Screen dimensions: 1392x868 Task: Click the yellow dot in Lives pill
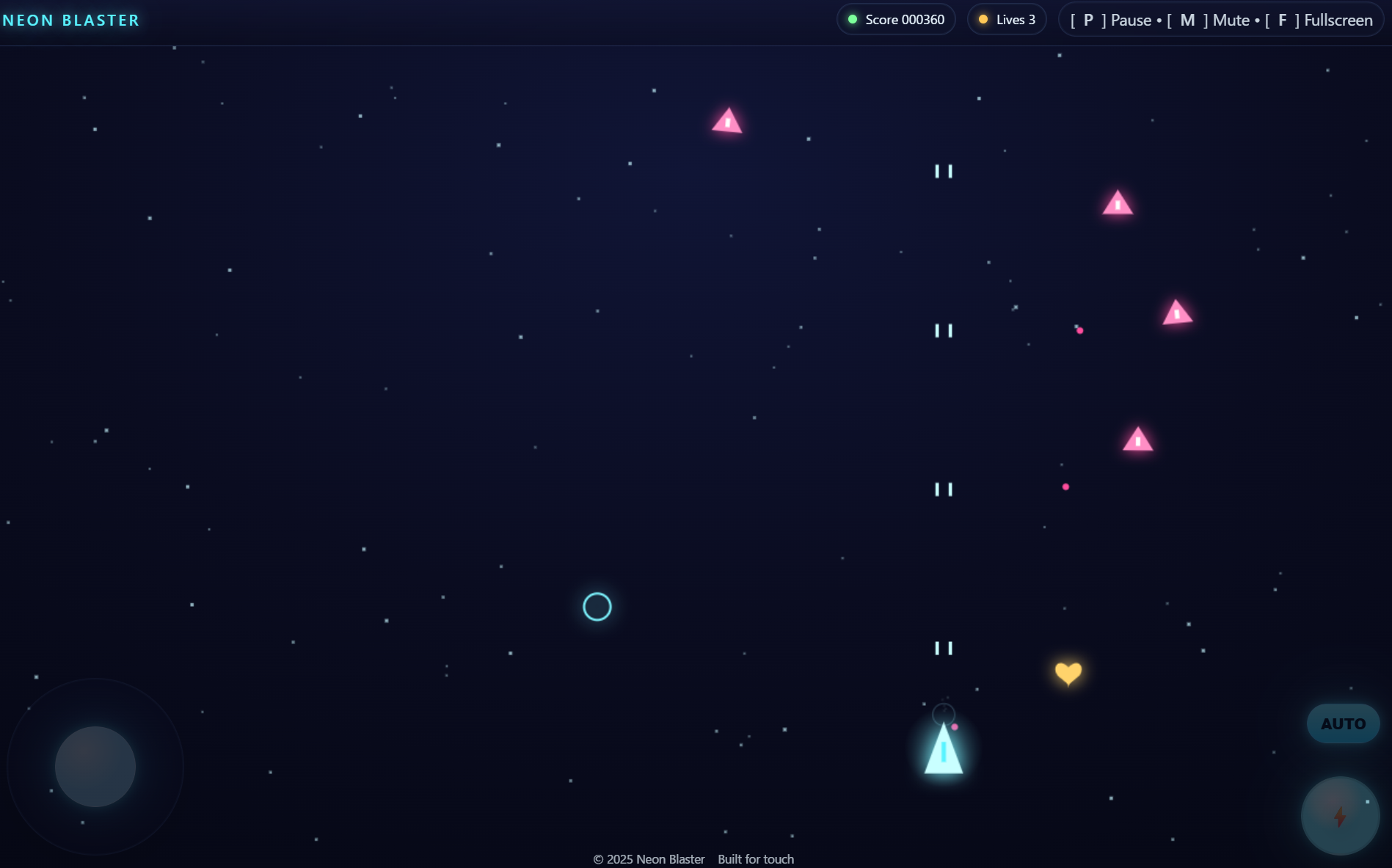click(x=983, y=20)
